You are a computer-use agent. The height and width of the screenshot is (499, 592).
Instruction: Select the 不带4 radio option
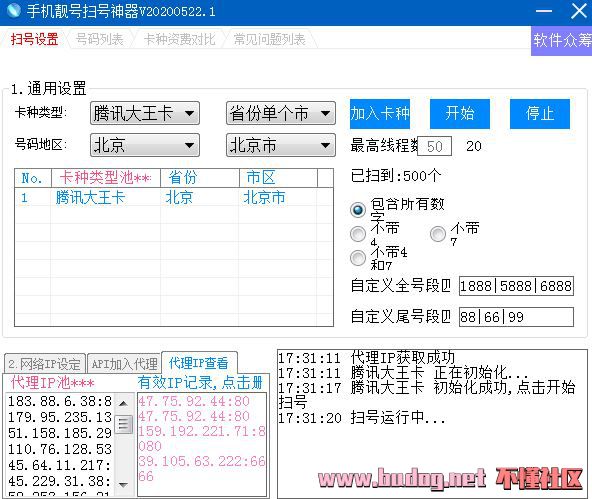358,234
